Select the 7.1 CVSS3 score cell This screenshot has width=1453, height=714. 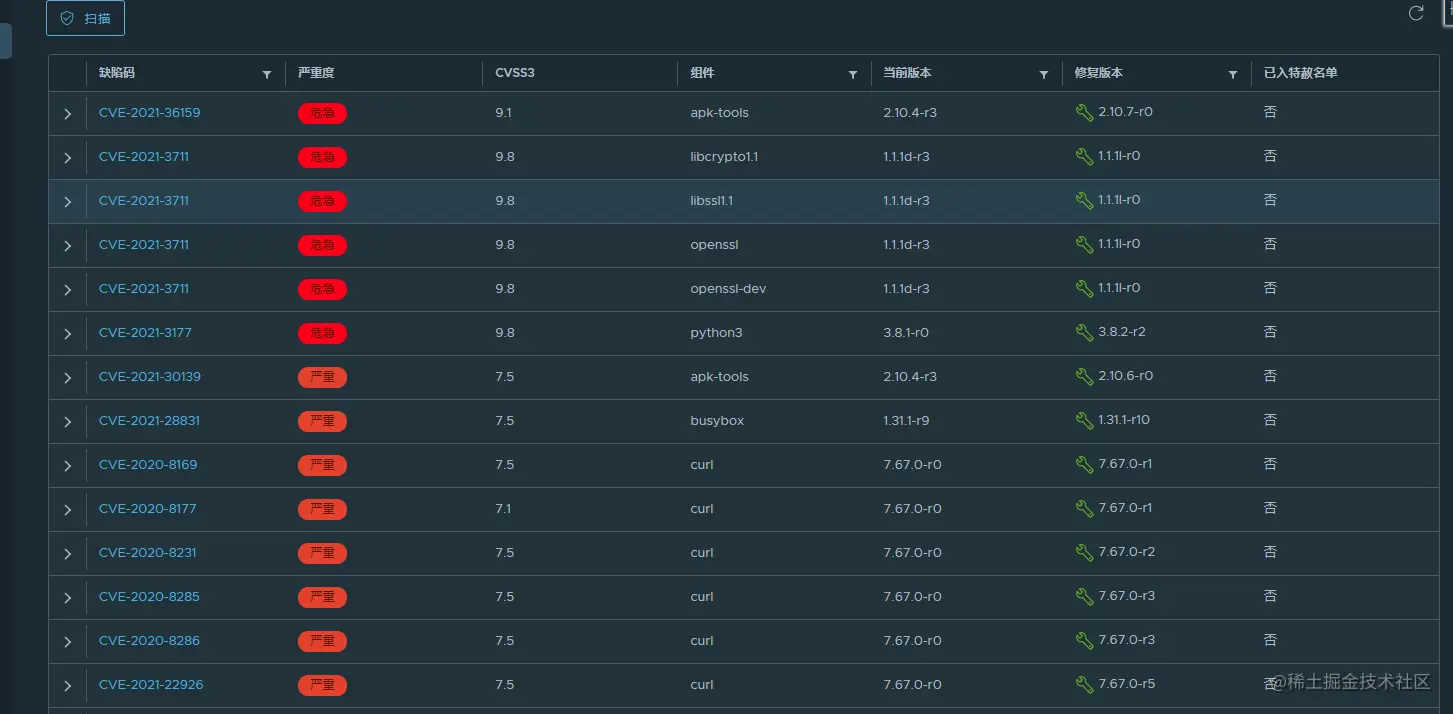coord(503,509)
